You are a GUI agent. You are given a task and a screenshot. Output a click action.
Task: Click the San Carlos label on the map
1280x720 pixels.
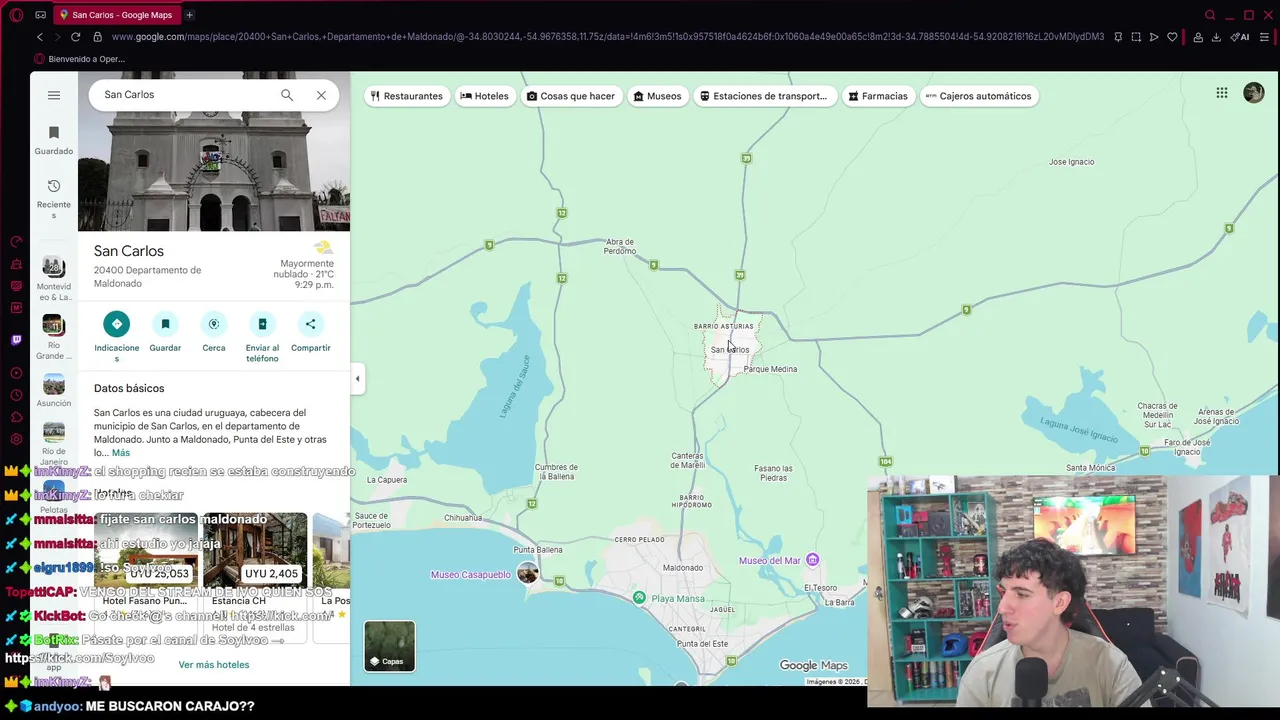click(730, 350)
